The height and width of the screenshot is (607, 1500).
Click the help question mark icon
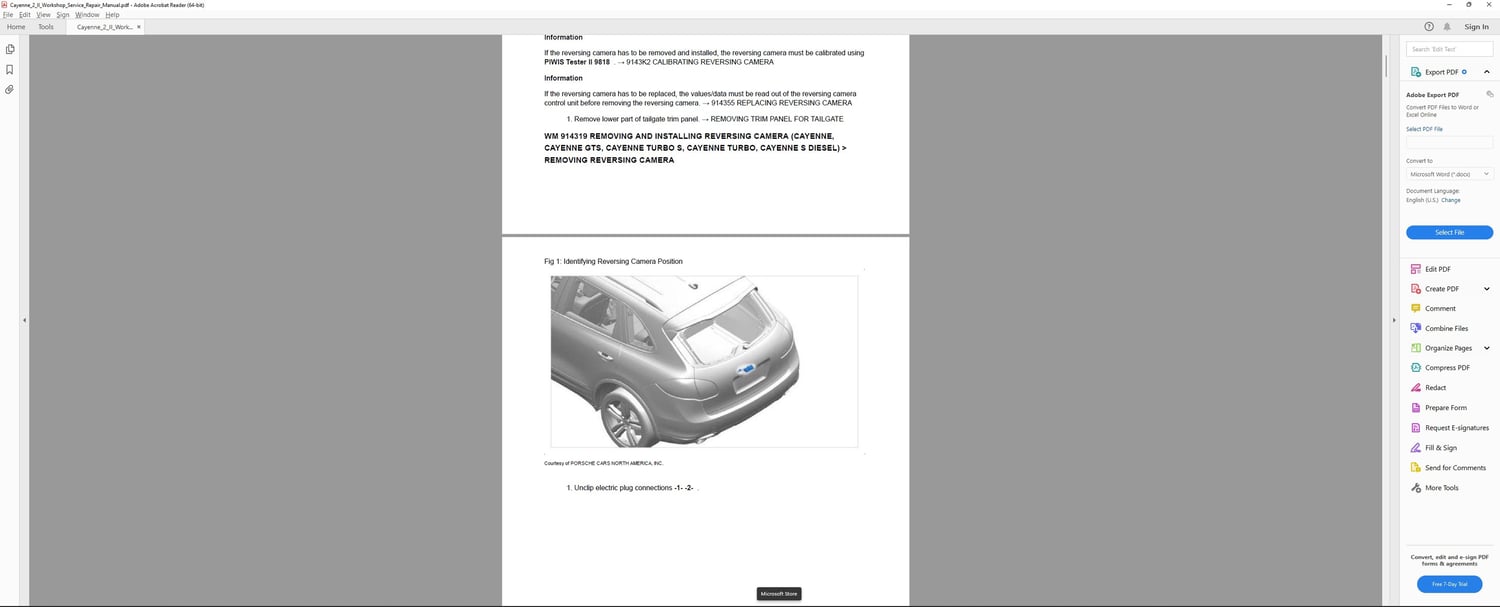click(1429, 27)
